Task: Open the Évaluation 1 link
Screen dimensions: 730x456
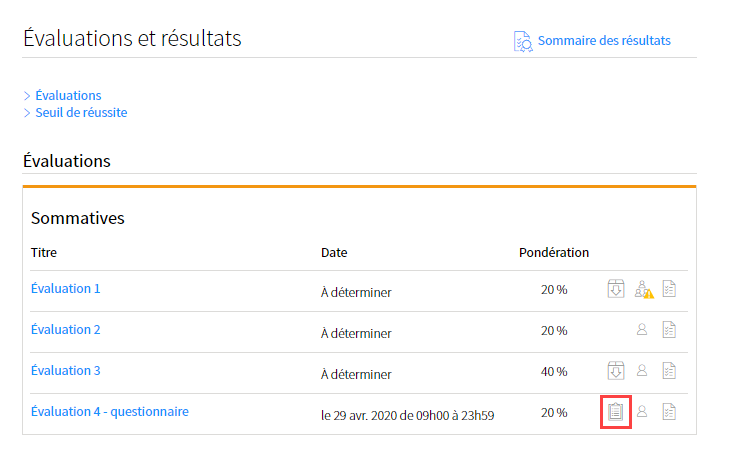Action: (x=66, y=289)
